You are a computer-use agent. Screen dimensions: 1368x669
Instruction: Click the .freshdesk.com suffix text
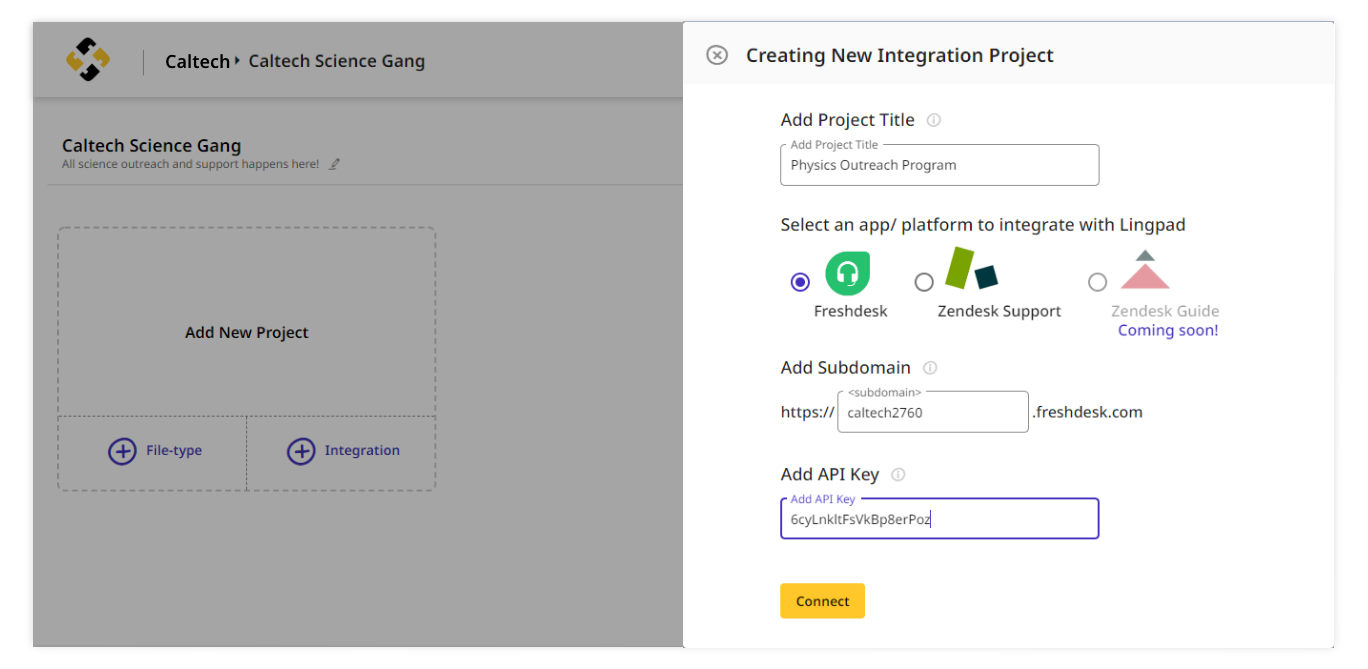1088,412
